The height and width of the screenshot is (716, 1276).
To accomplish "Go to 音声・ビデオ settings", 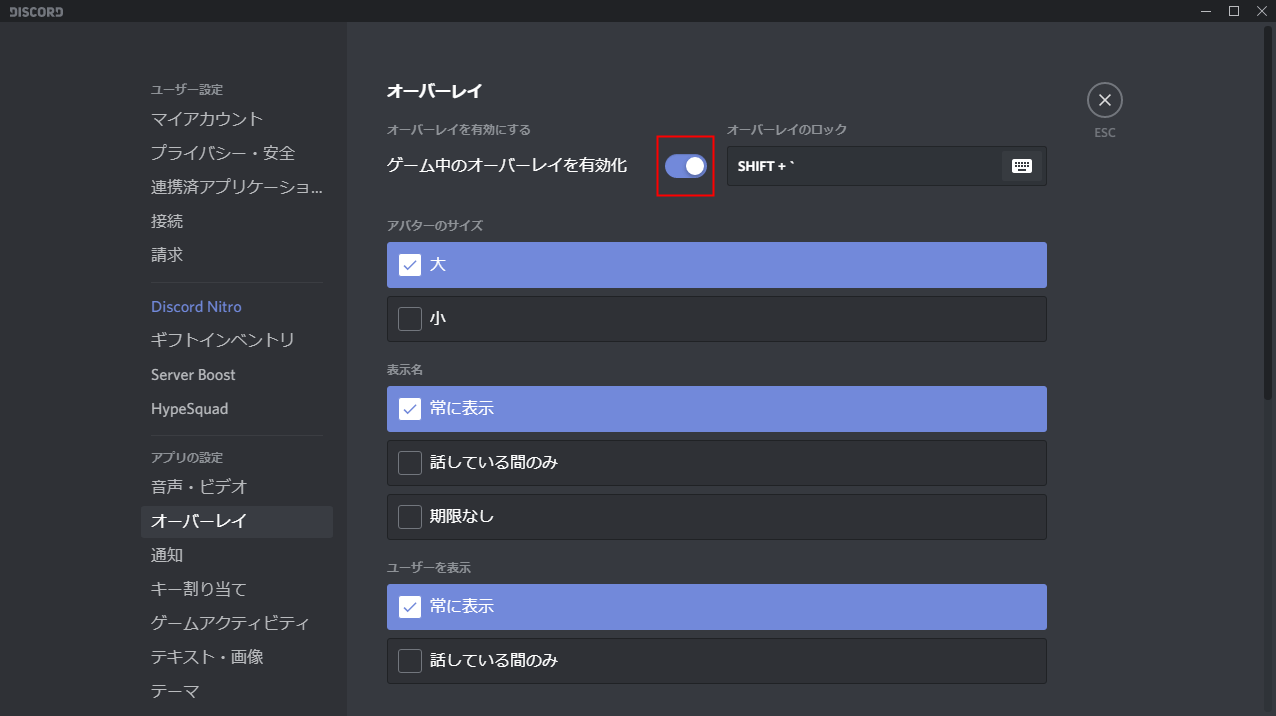I will (x=199, y=487).
